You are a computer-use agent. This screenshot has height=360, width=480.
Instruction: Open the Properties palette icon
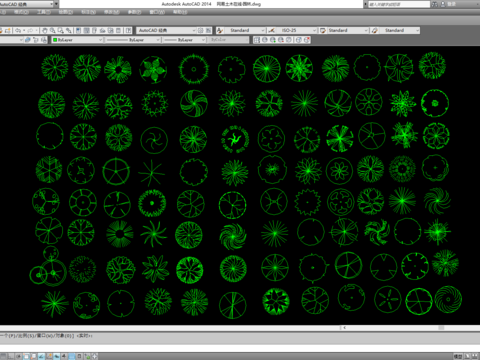78,31
